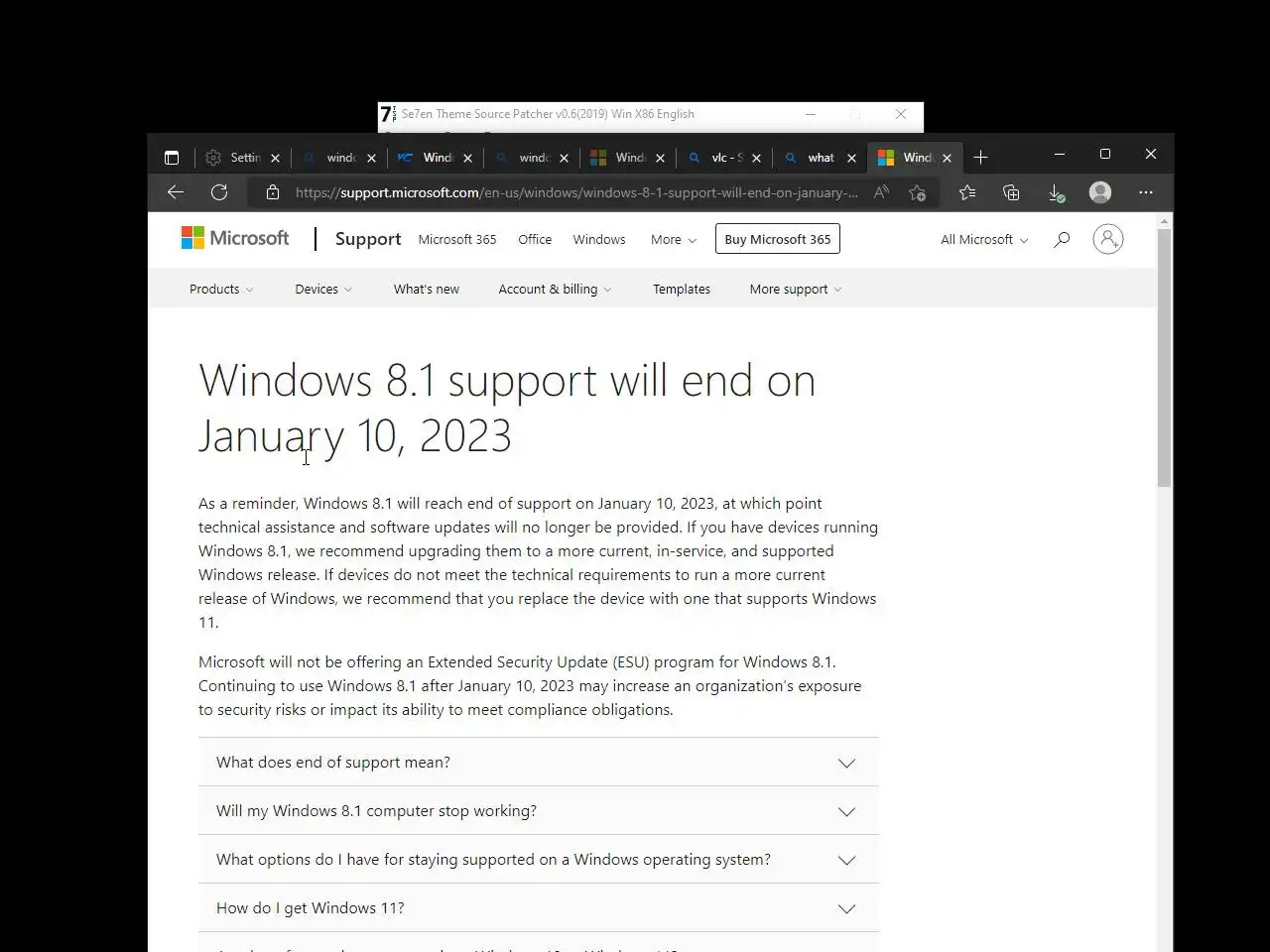
Task: Expand Account & billing dropdown
Action: [x=555, y=289]
